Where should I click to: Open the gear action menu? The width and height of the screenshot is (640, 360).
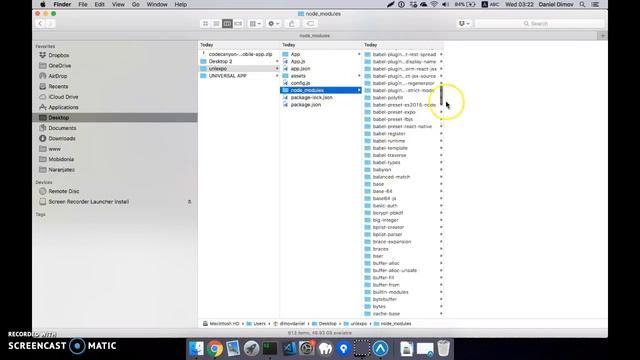pyautogui.click(x=273, y=24)
